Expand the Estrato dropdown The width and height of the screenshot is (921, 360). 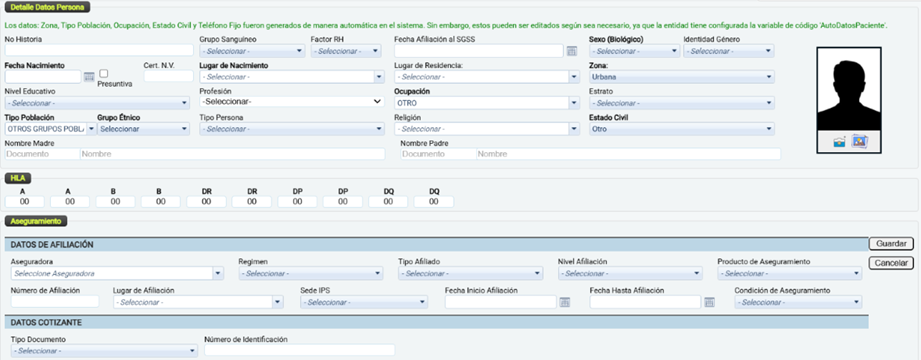[681, 103]
